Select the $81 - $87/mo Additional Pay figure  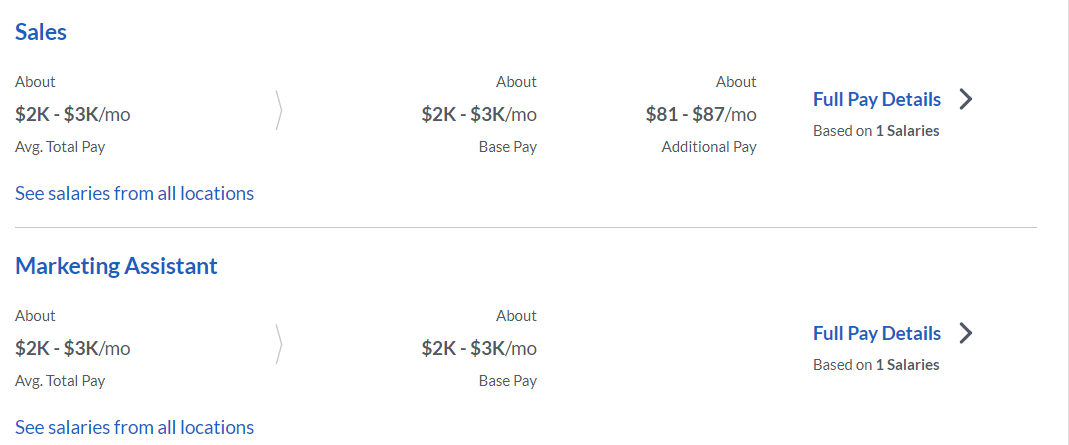(701, 114)
